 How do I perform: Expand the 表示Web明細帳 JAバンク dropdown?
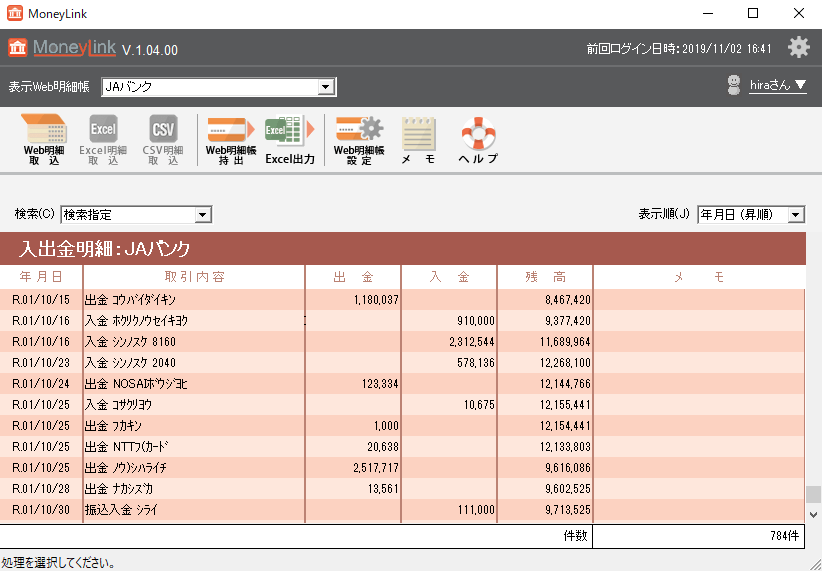(326, 87)
